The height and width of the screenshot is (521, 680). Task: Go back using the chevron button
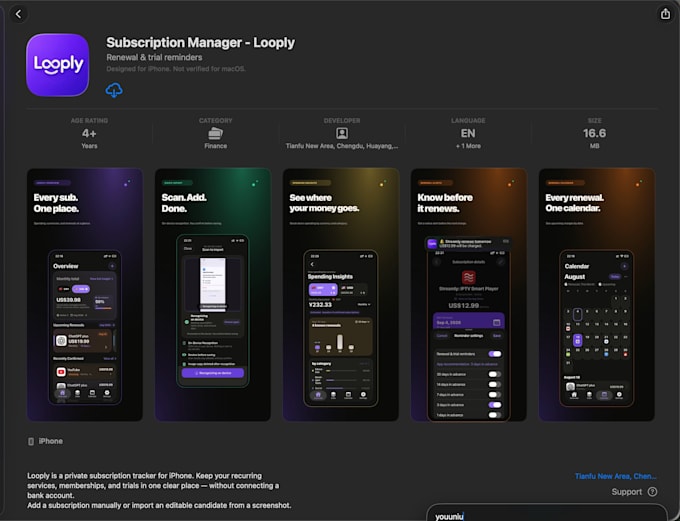tap(18, 14)
